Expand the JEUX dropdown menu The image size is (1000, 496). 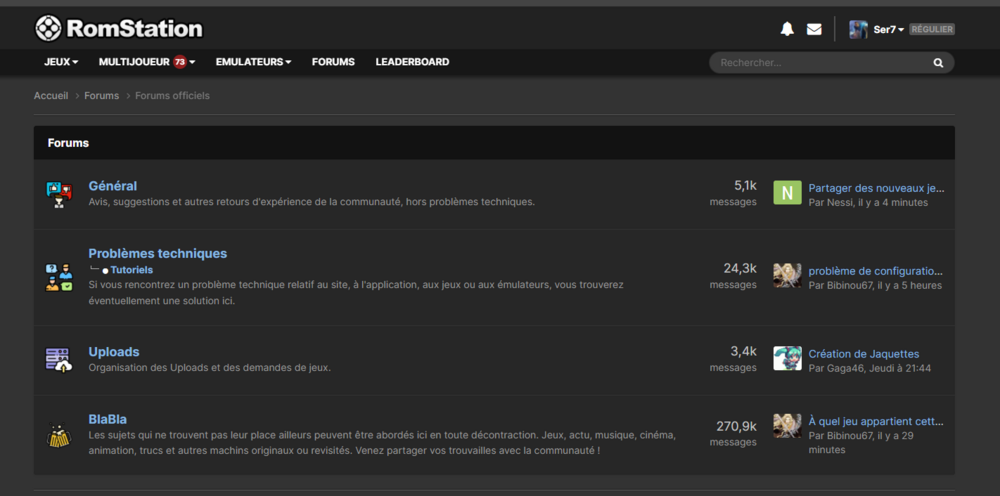pyautogui.click(x=61, y=62)
